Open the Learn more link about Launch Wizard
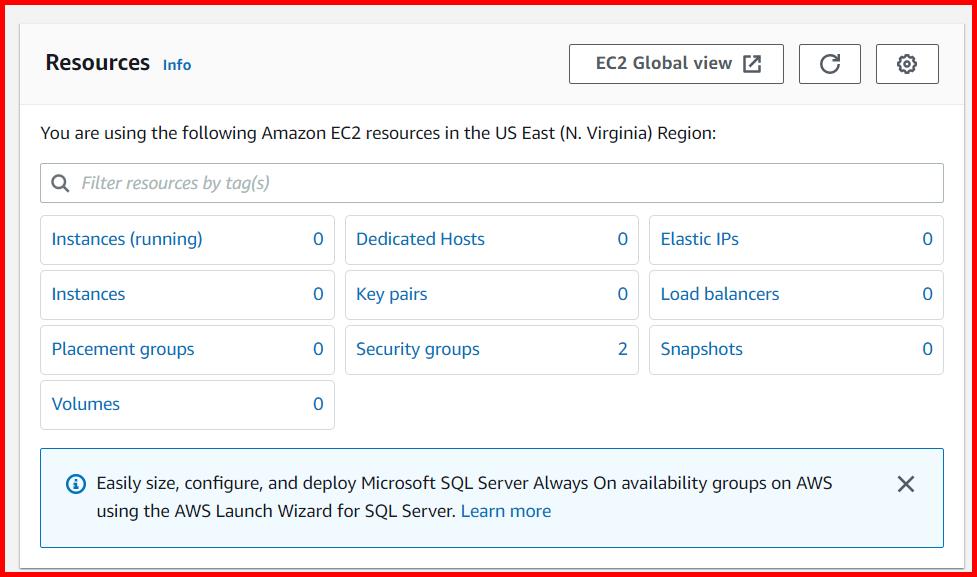The image size is (977, 577). coord(506,511)
